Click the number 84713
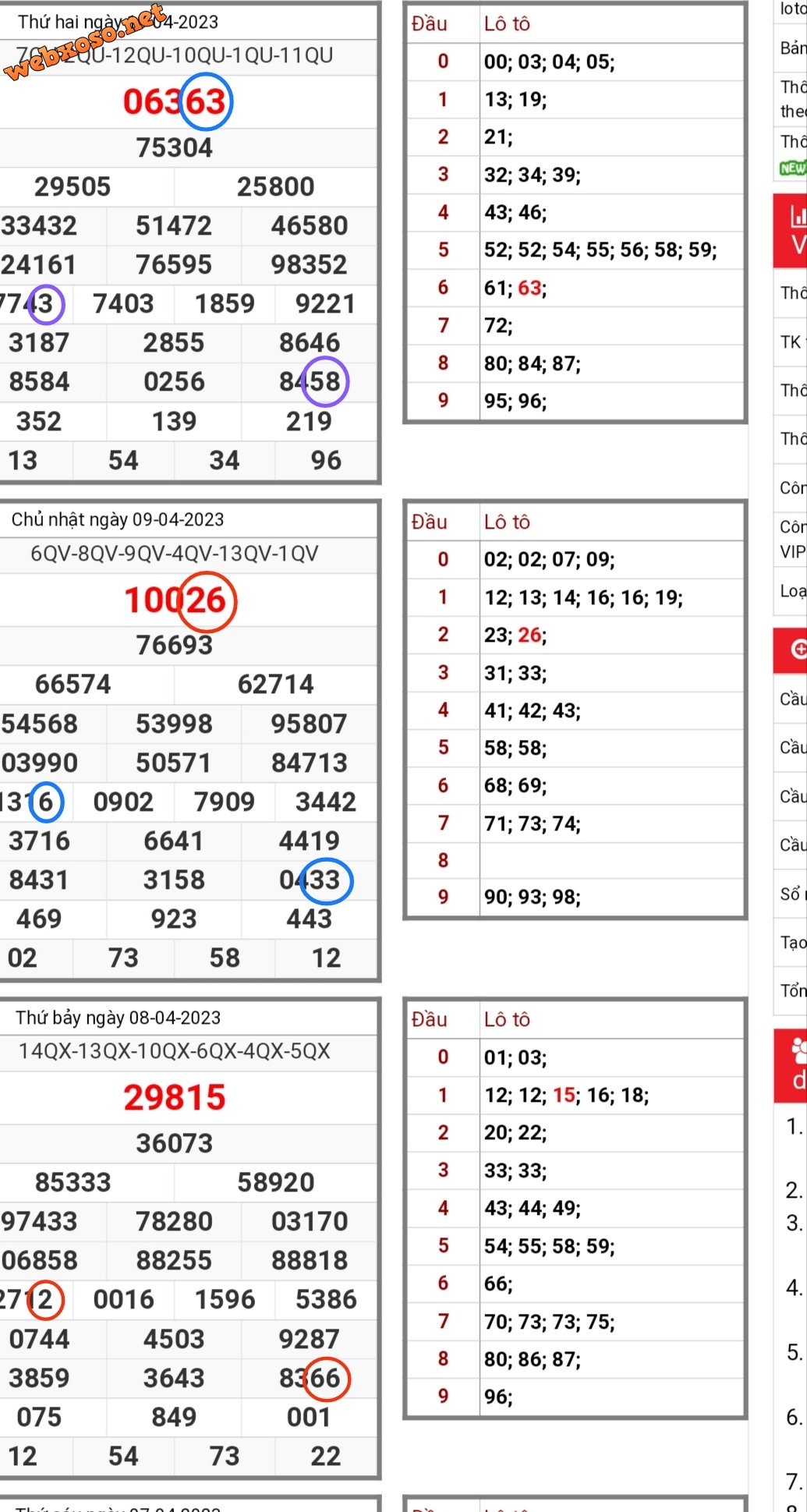807x1512 pixels. coord(310,763)
